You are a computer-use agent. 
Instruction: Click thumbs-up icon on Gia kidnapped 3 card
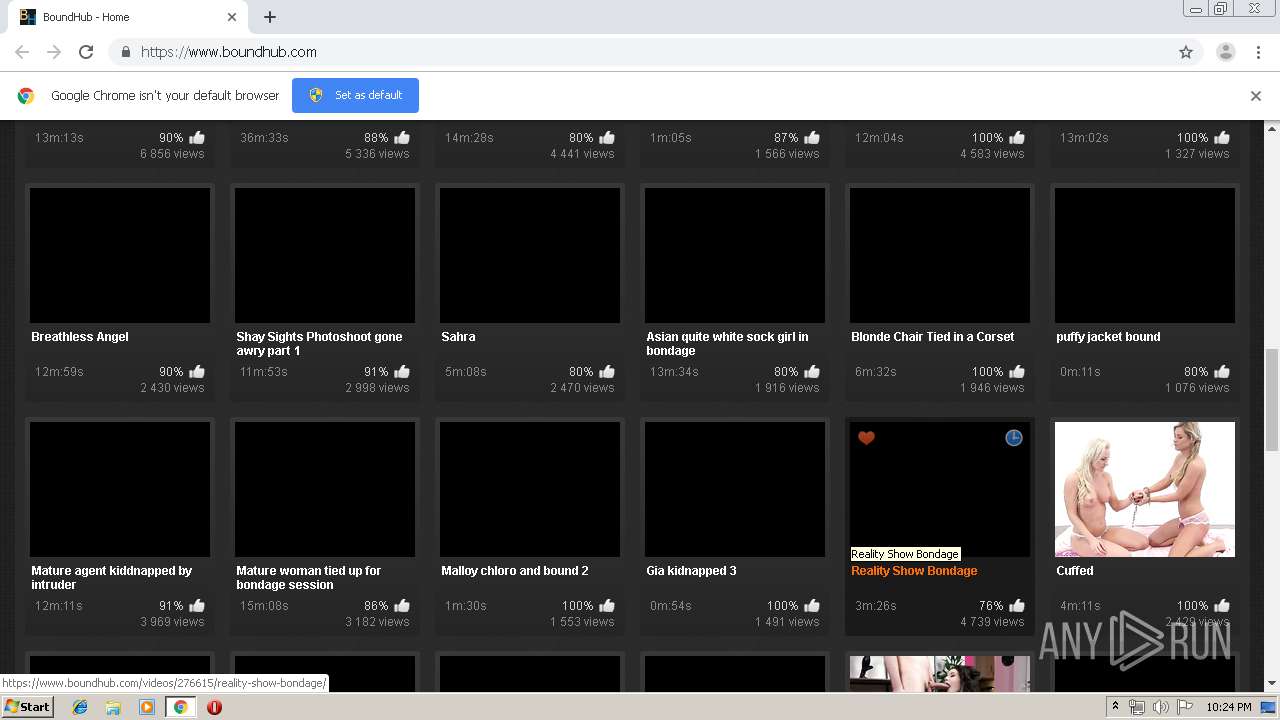click(x=812, y=606)
